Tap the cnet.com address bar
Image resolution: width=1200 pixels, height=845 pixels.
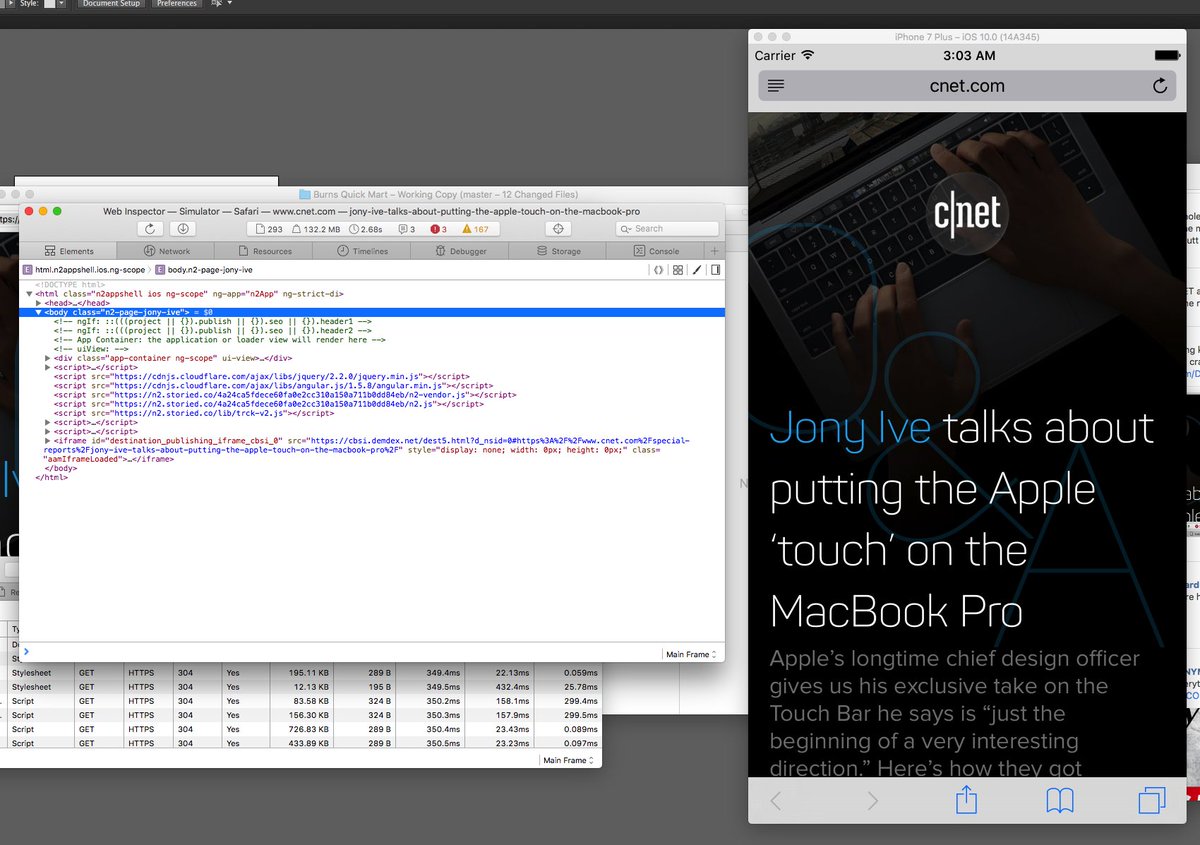click(x=967, y=86)
